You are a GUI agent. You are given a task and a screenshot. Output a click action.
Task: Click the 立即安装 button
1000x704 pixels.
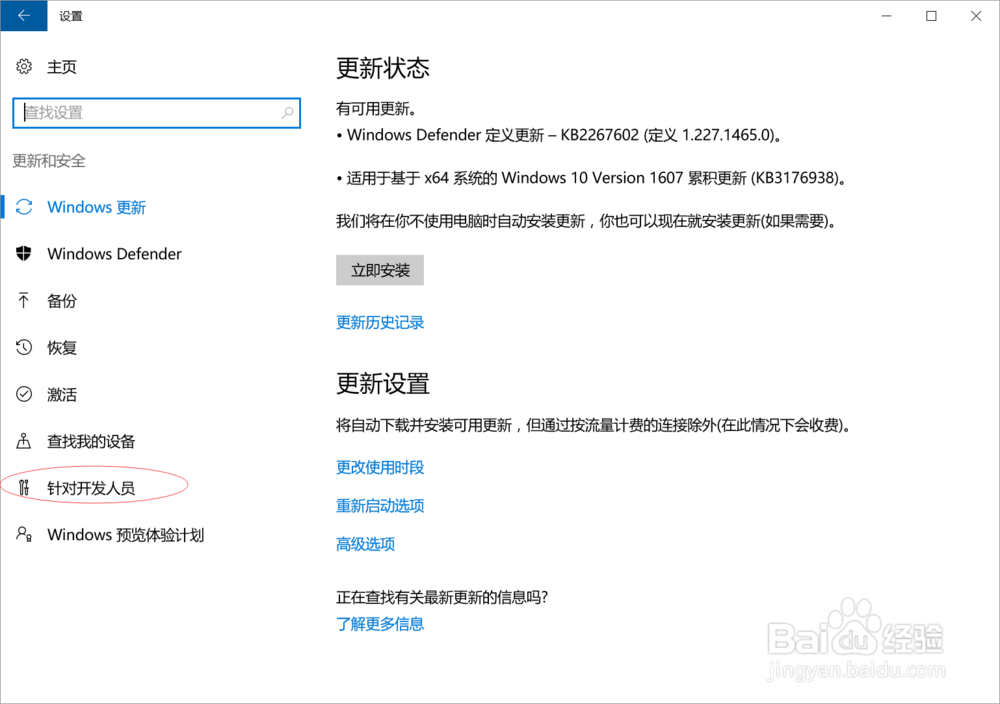click(380, 270)
